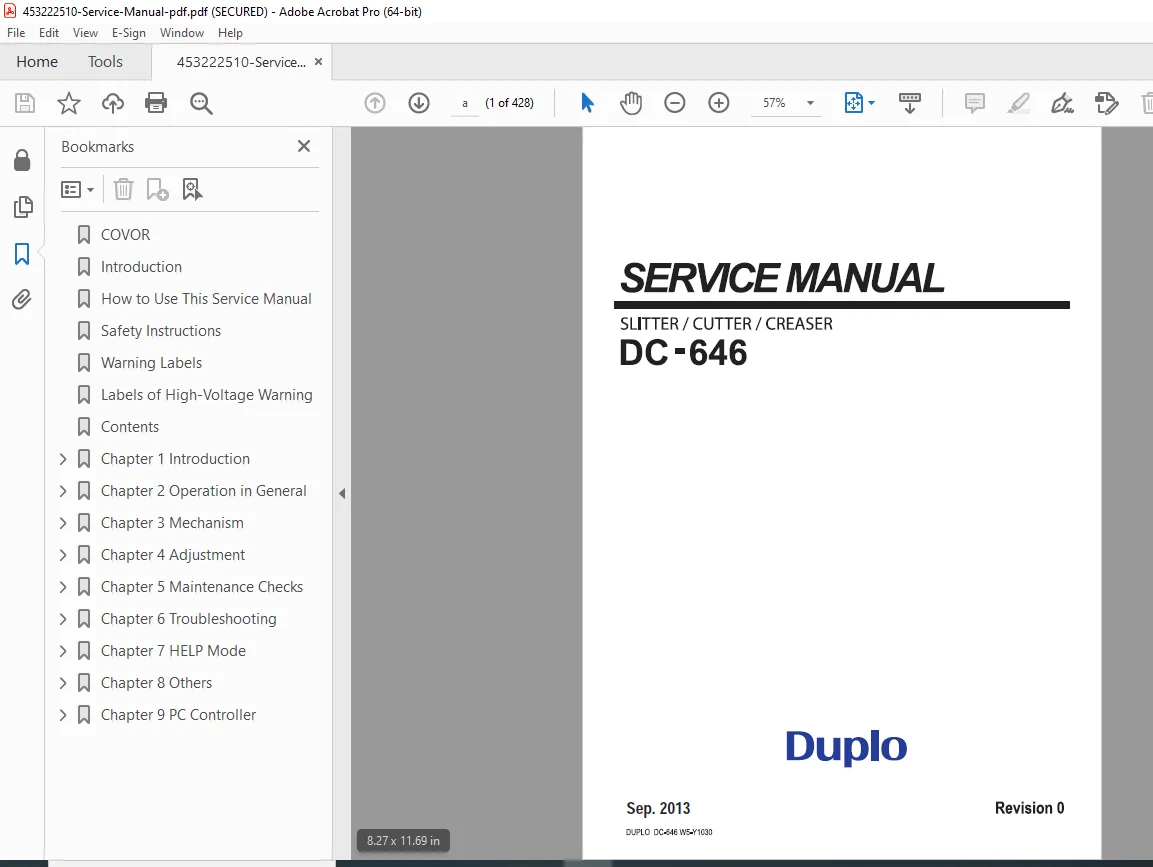Go to previous page arrow
This screenshot has width=1153, height=867.
[375, 103]
